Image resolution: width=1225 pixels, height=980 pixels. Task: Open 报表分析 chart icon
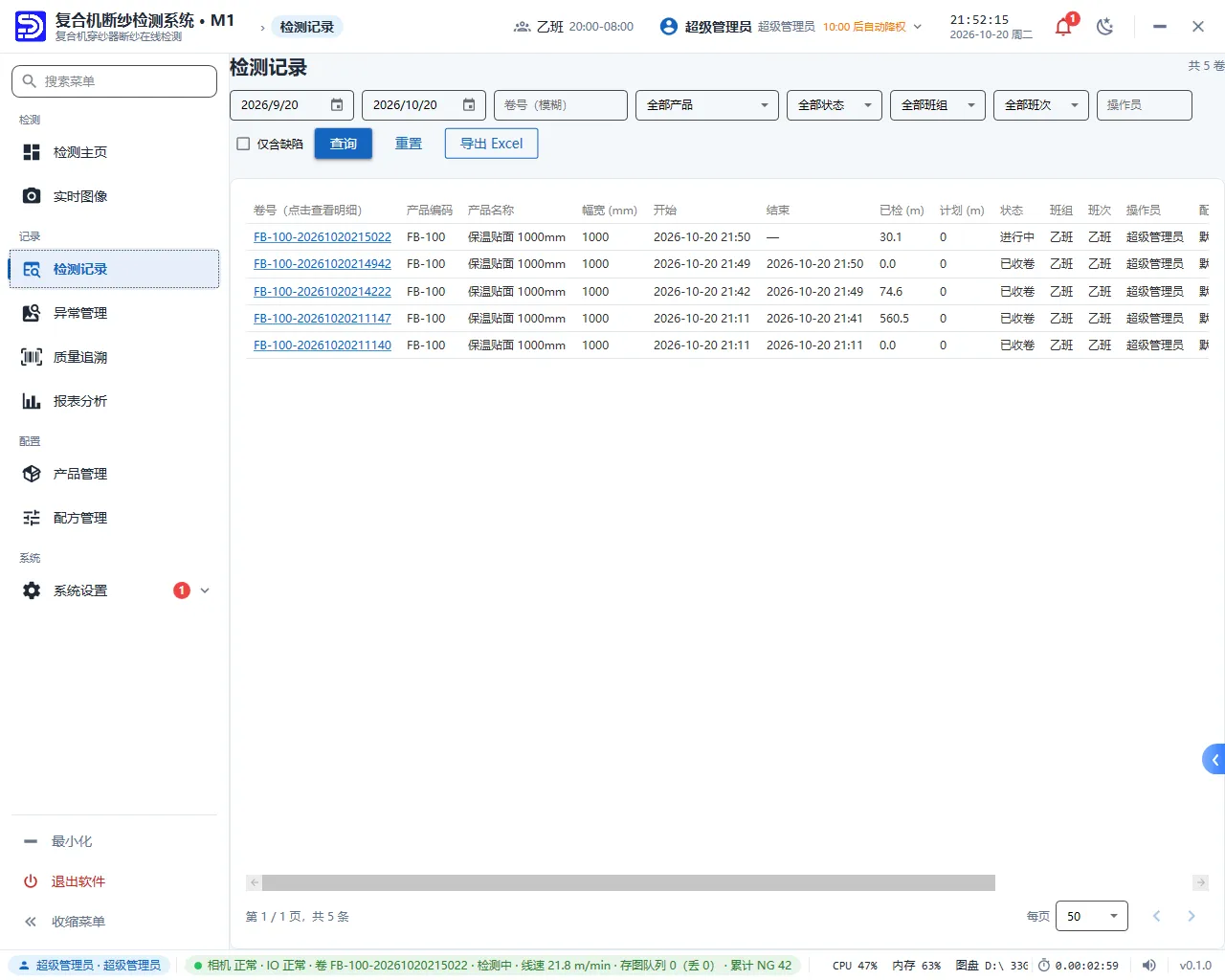(32, 401)
